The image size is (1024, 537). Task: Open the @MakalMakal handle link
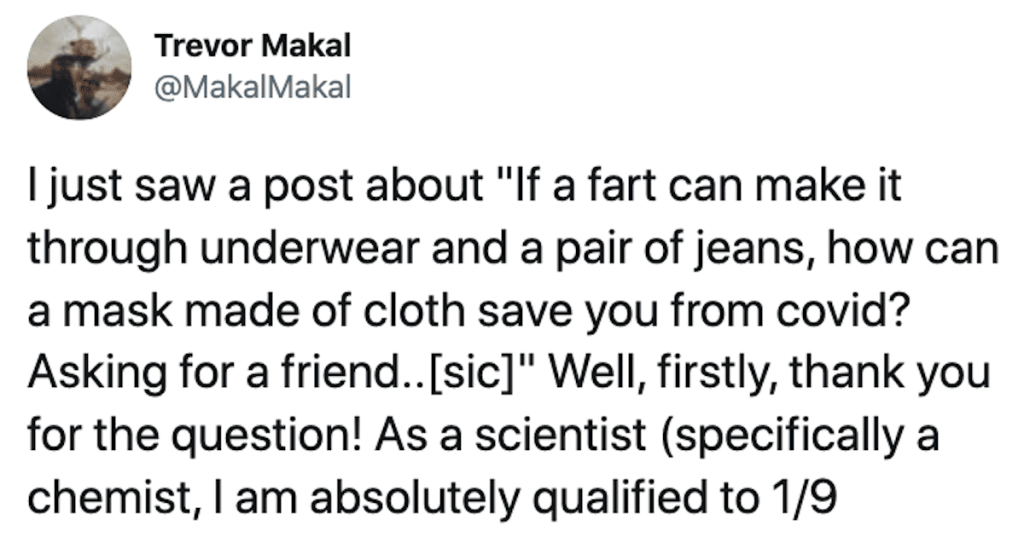253,87
